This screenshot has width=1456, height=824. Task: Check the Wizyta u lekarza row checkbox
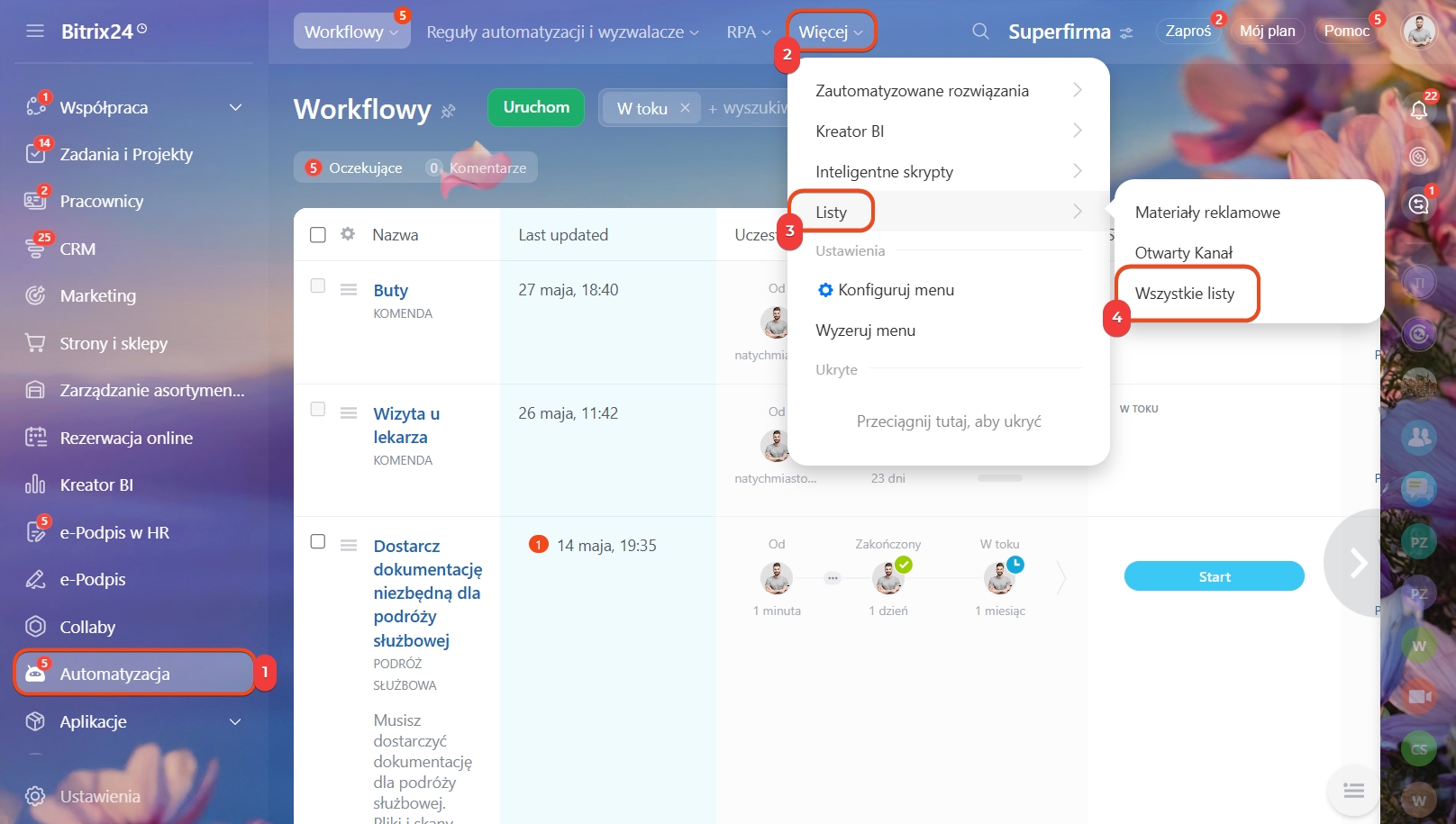[318, 409]
